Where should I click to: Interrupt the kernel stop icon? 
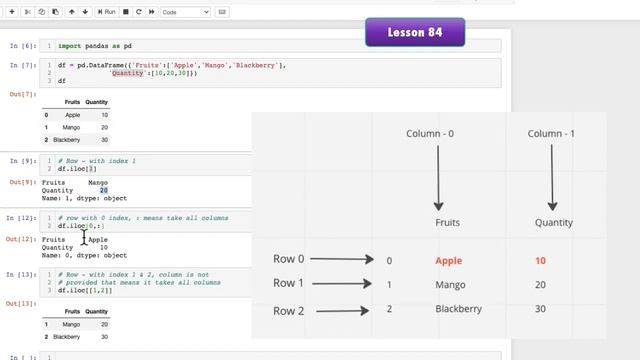click(x=126, y=12)
